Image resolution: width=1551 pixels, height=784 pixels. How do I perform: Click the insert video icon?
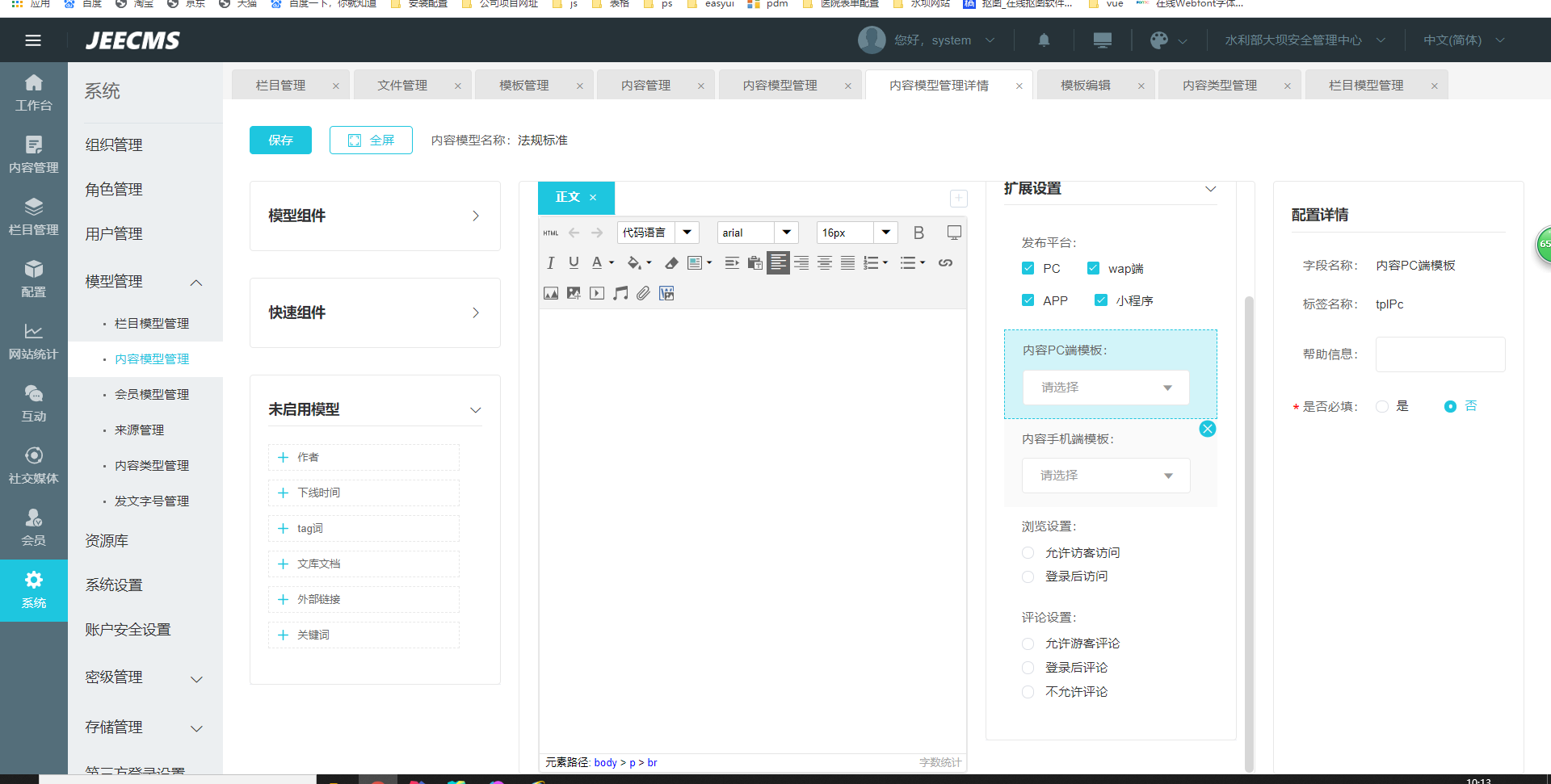point(597,293)
